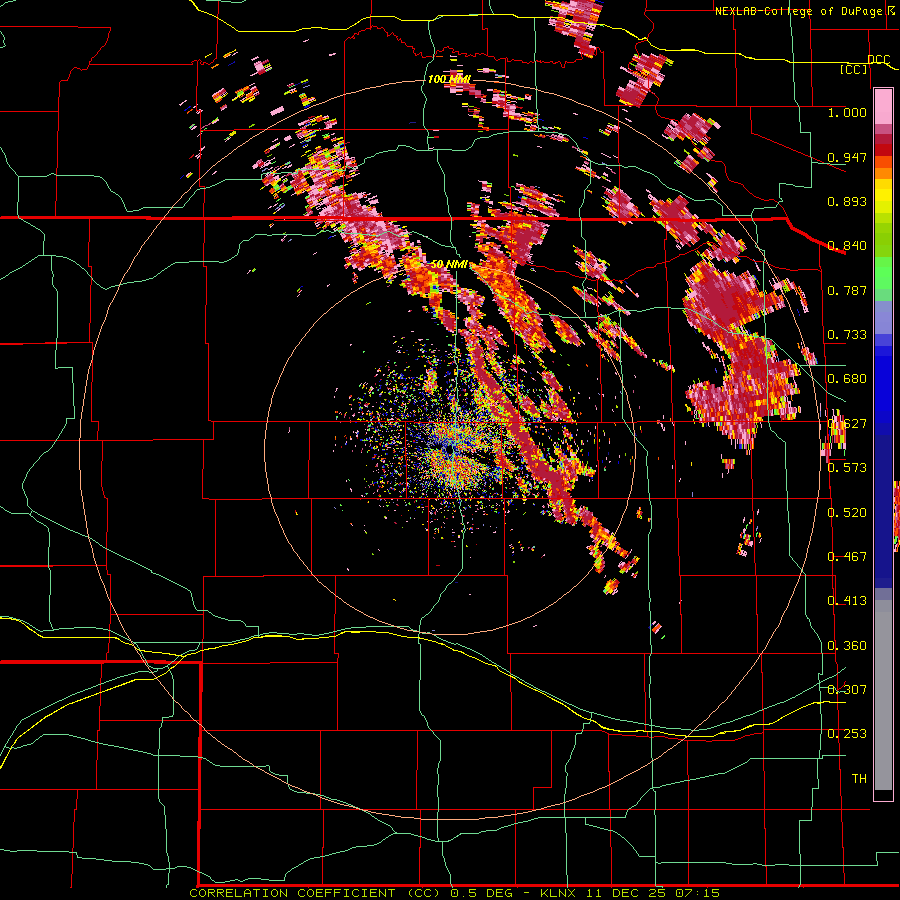Select the 0.360 scale value

pos(847,646)
